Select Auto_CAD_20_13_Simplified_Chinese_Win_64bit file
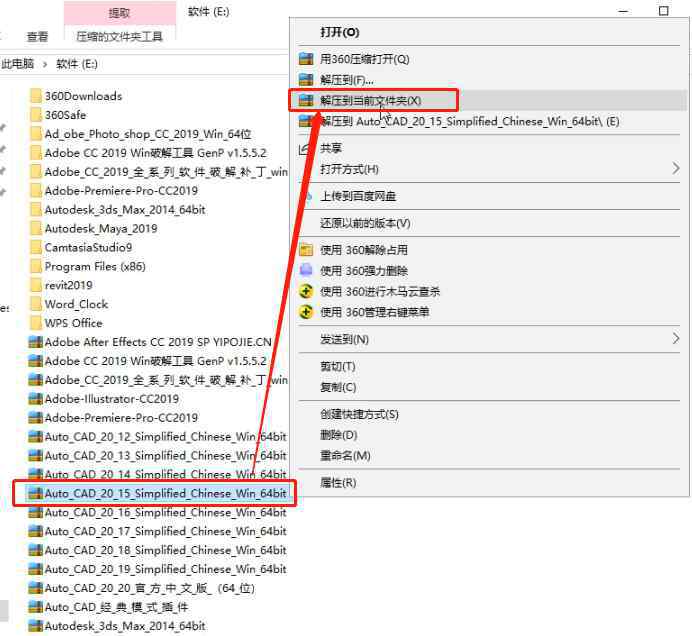 [x=165, y=455]
